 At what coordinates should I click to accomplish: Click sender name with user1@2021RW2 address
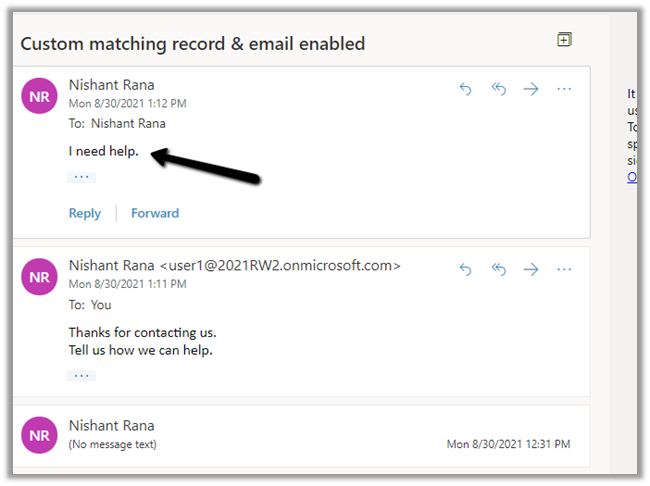point(234,266)
